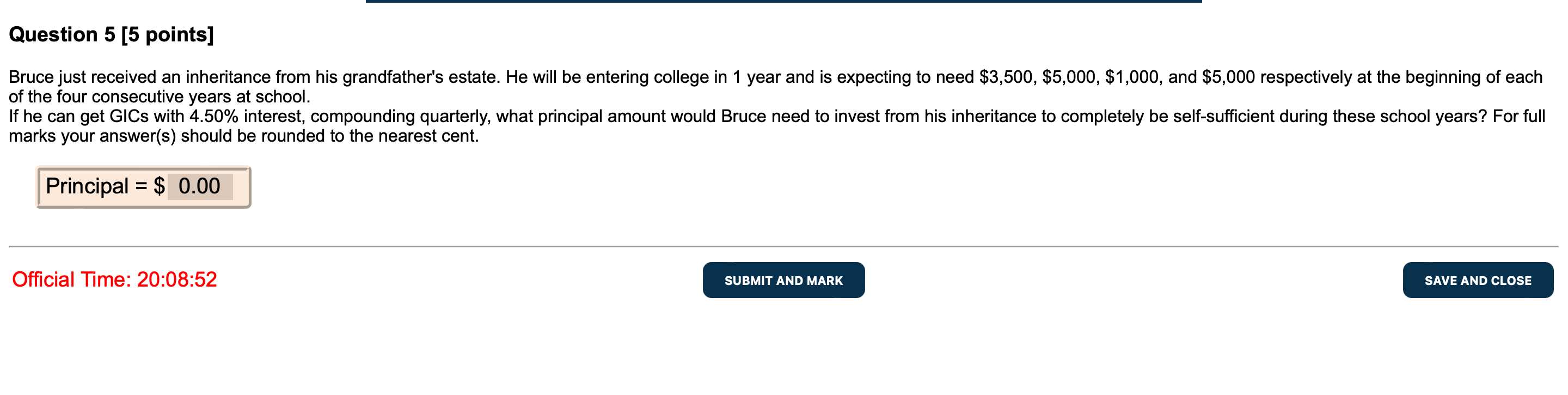Click the shaded Principal input background
This screenshot has height=395, width=1568.
click(201, 188)
